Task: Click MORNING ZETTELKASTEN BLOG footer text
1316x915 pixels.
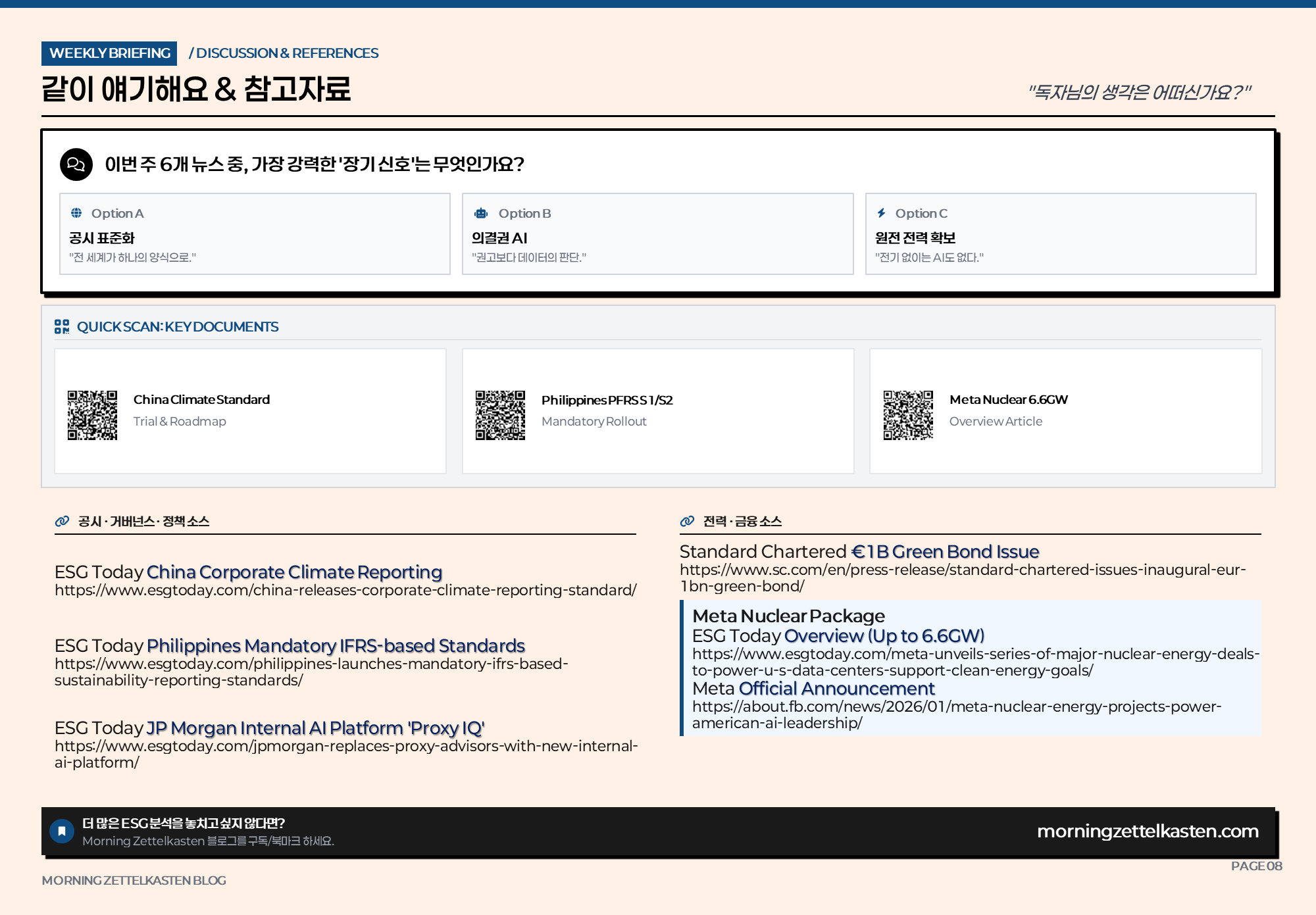Action: (x=134, y=880)
